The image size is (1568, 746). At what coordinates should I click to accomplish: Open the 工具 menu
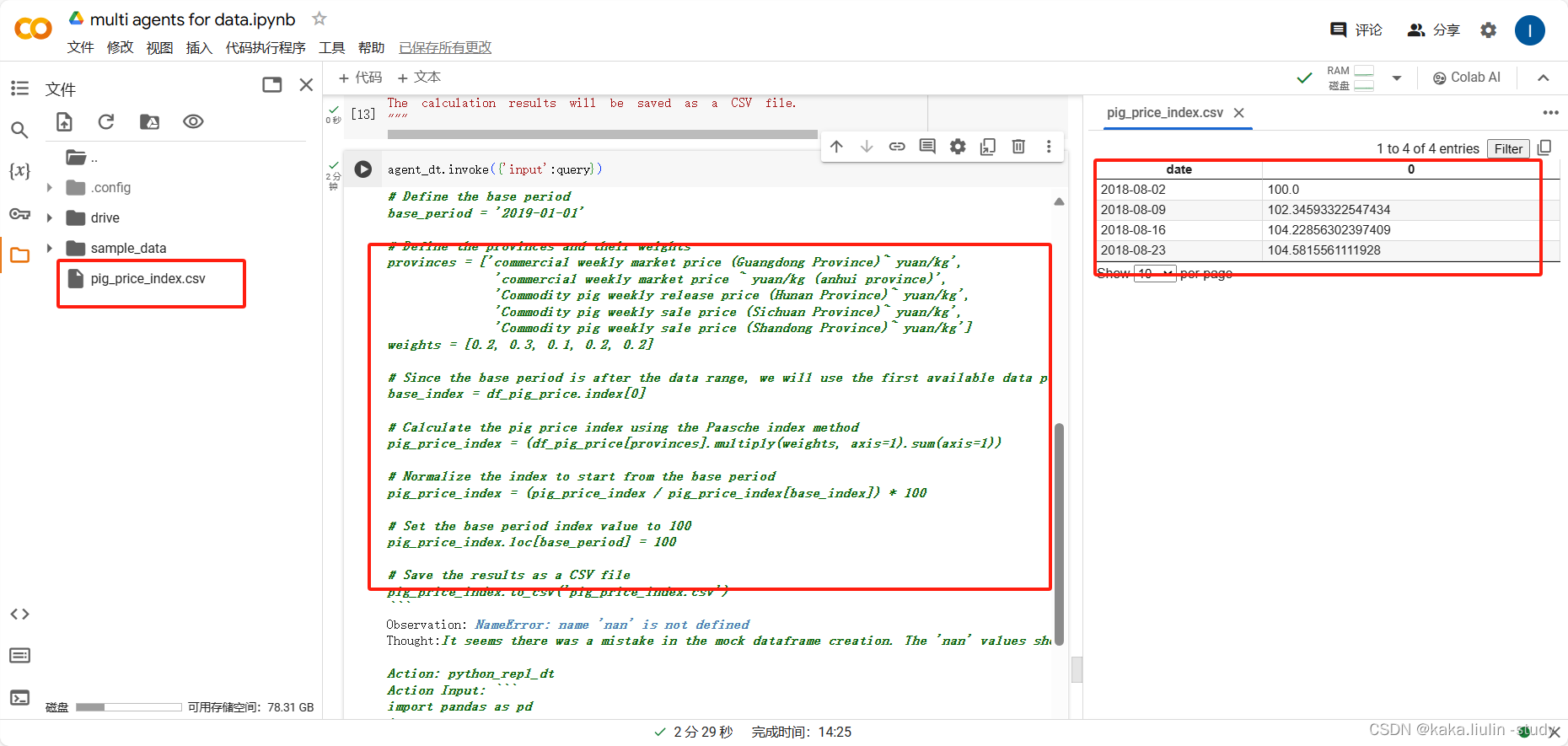point(332,47)
